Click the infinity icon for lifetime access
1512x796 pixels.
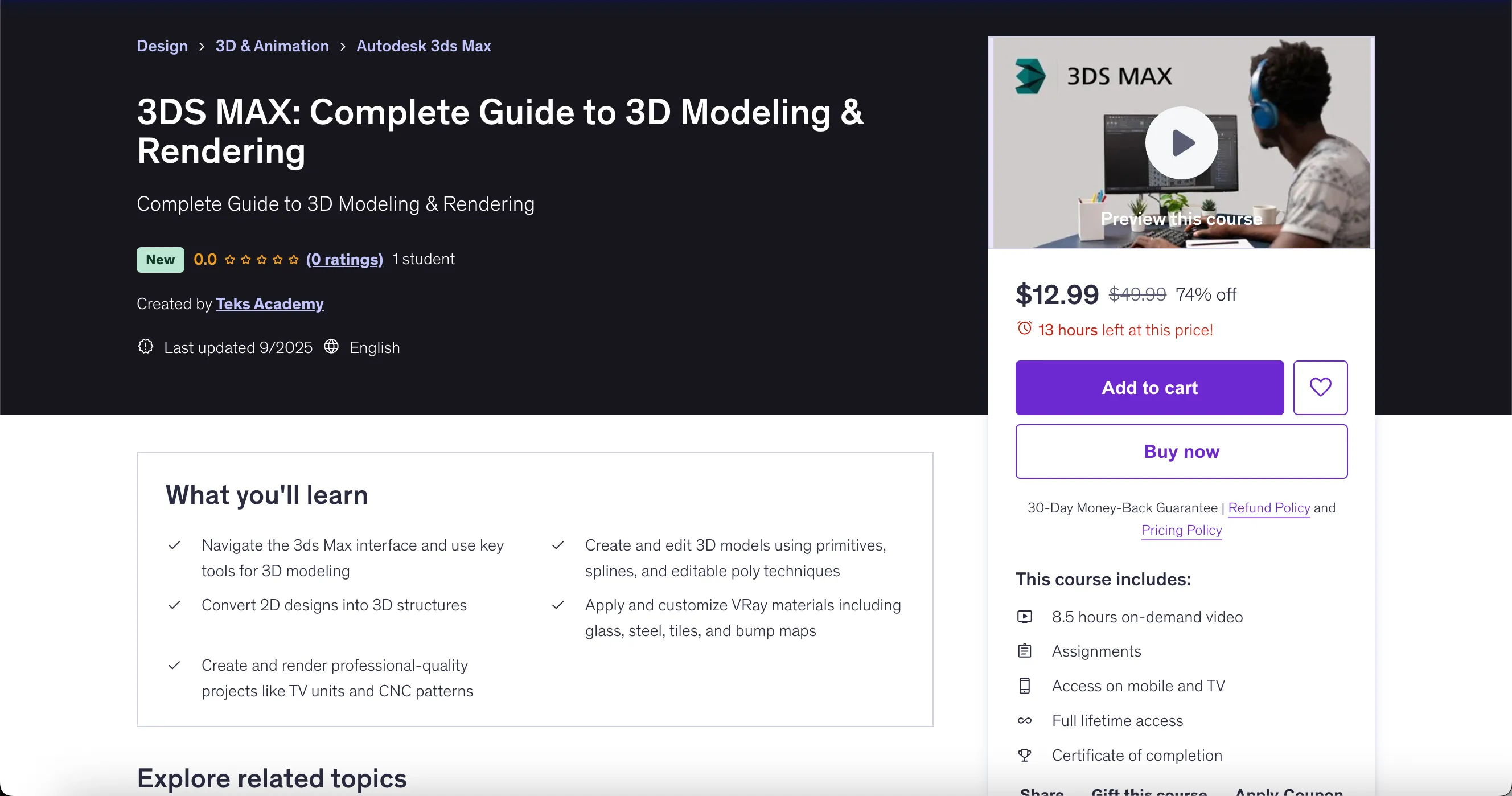point(1024,720)
